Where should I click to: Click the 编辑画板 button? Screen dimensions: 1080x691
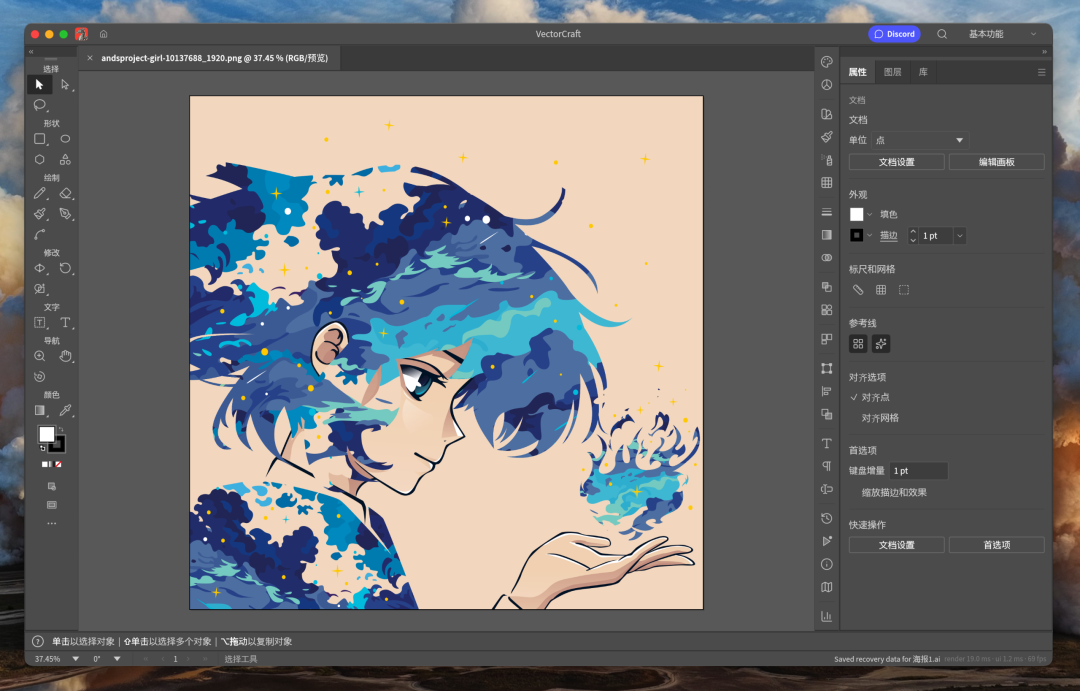[x=996, y=162]
